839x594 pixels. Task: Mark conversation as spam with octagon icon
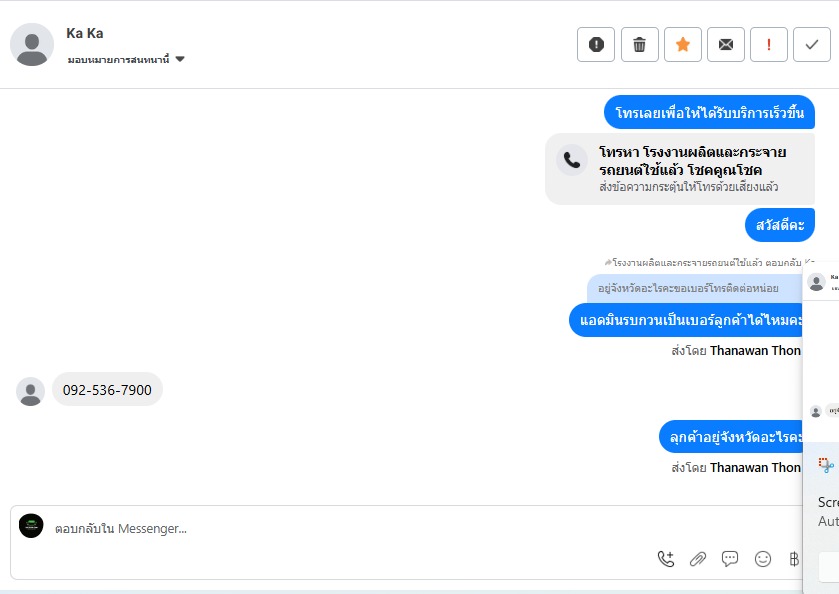(596, 44)
